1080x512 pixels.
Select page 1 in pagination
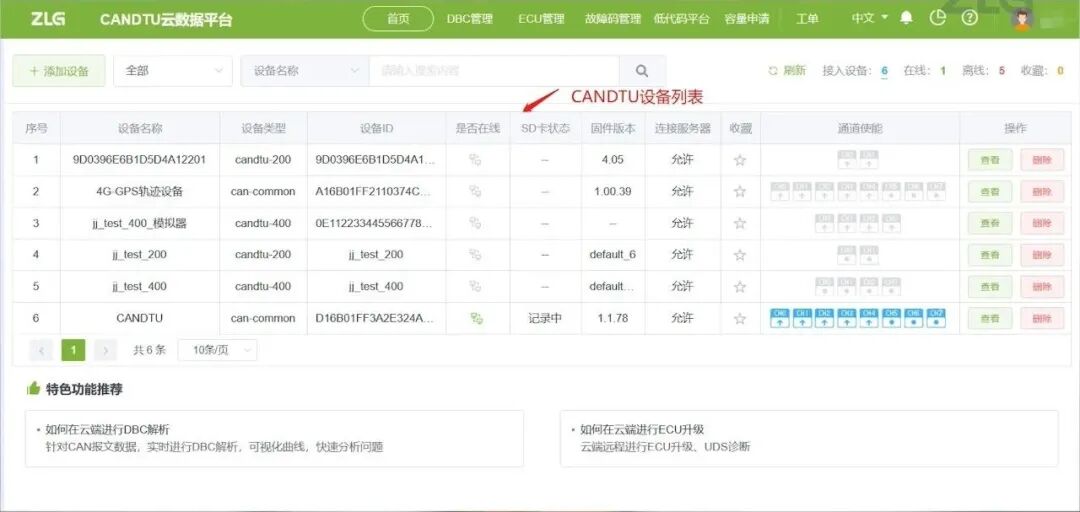(73, 350)
